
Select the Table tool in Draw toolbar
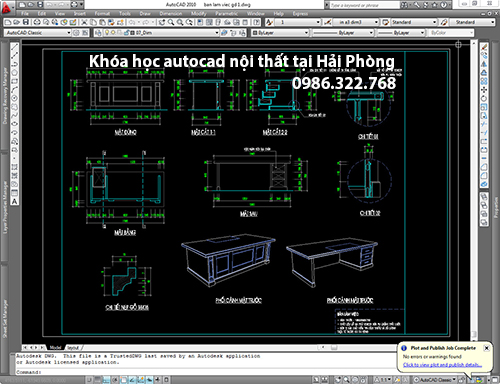point(15,193)
